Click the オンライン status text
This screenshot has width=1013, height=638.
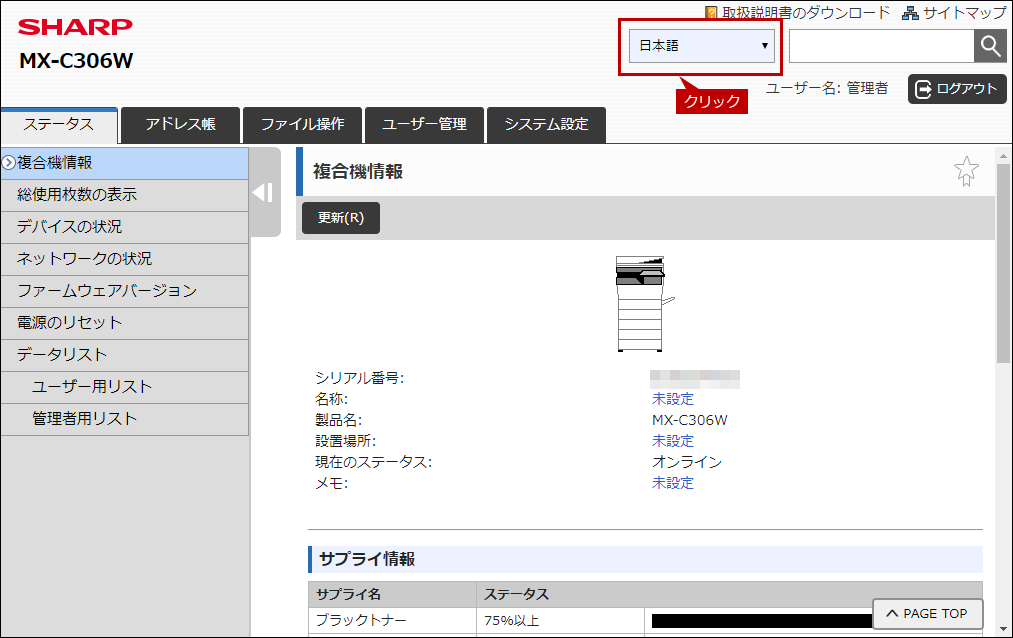(687, 462)
